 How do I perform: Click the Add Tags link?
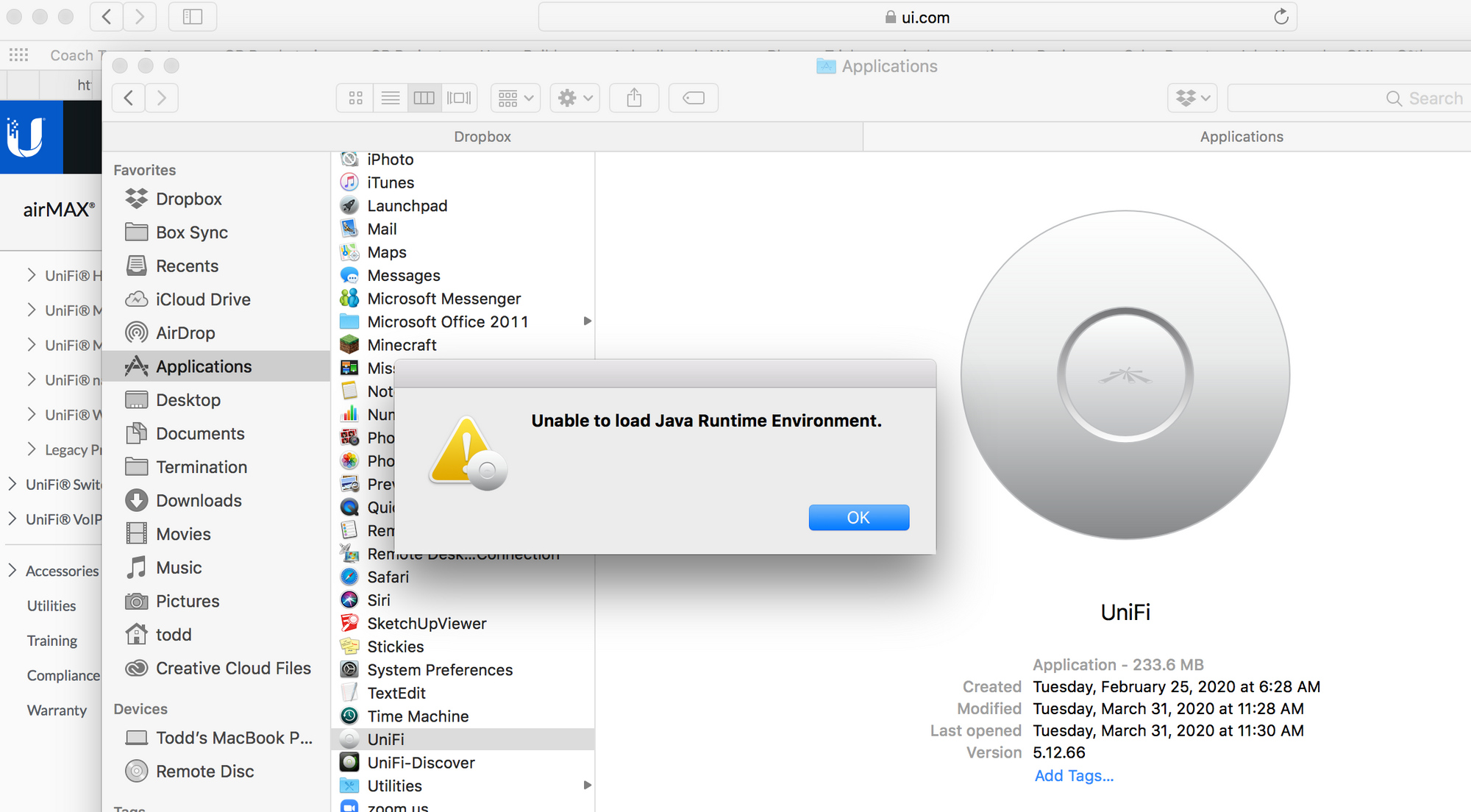[1073, 776]
